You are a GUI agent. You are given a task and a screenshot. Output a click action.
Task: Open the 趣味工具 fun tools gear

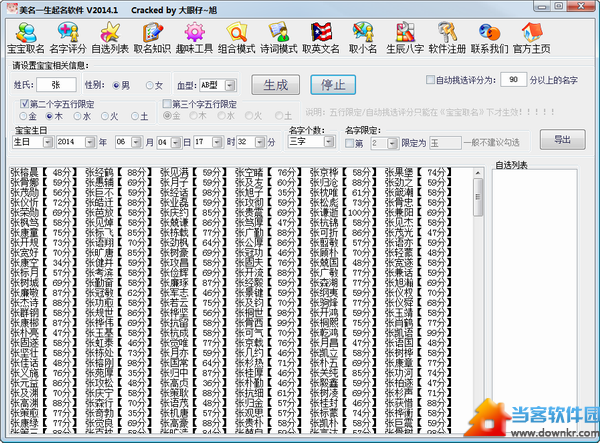pyautogui.click(x=194, y=37)
